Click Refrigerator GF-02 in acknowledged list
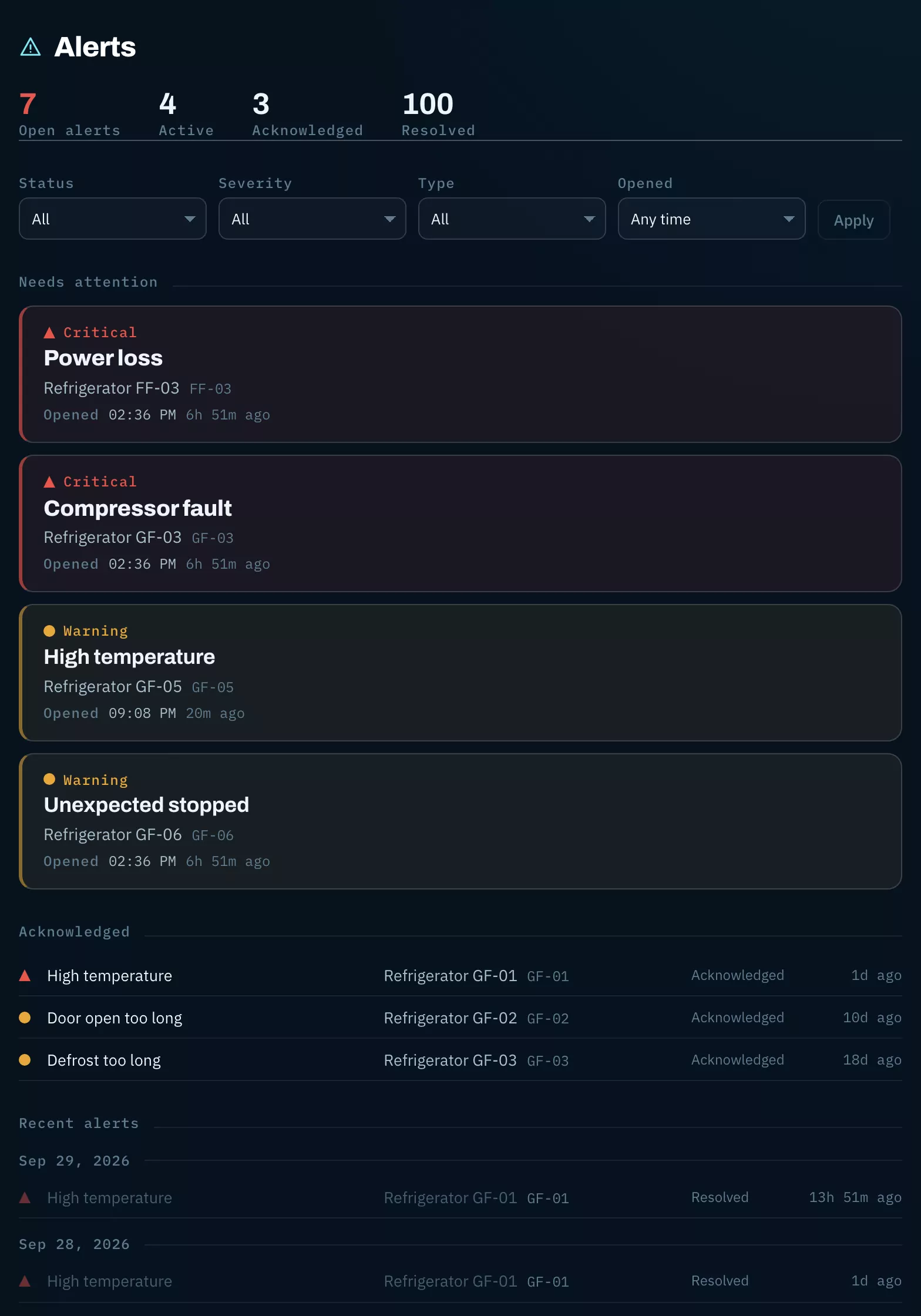Screen dimensions: 921x1316 coord(451,1018)
